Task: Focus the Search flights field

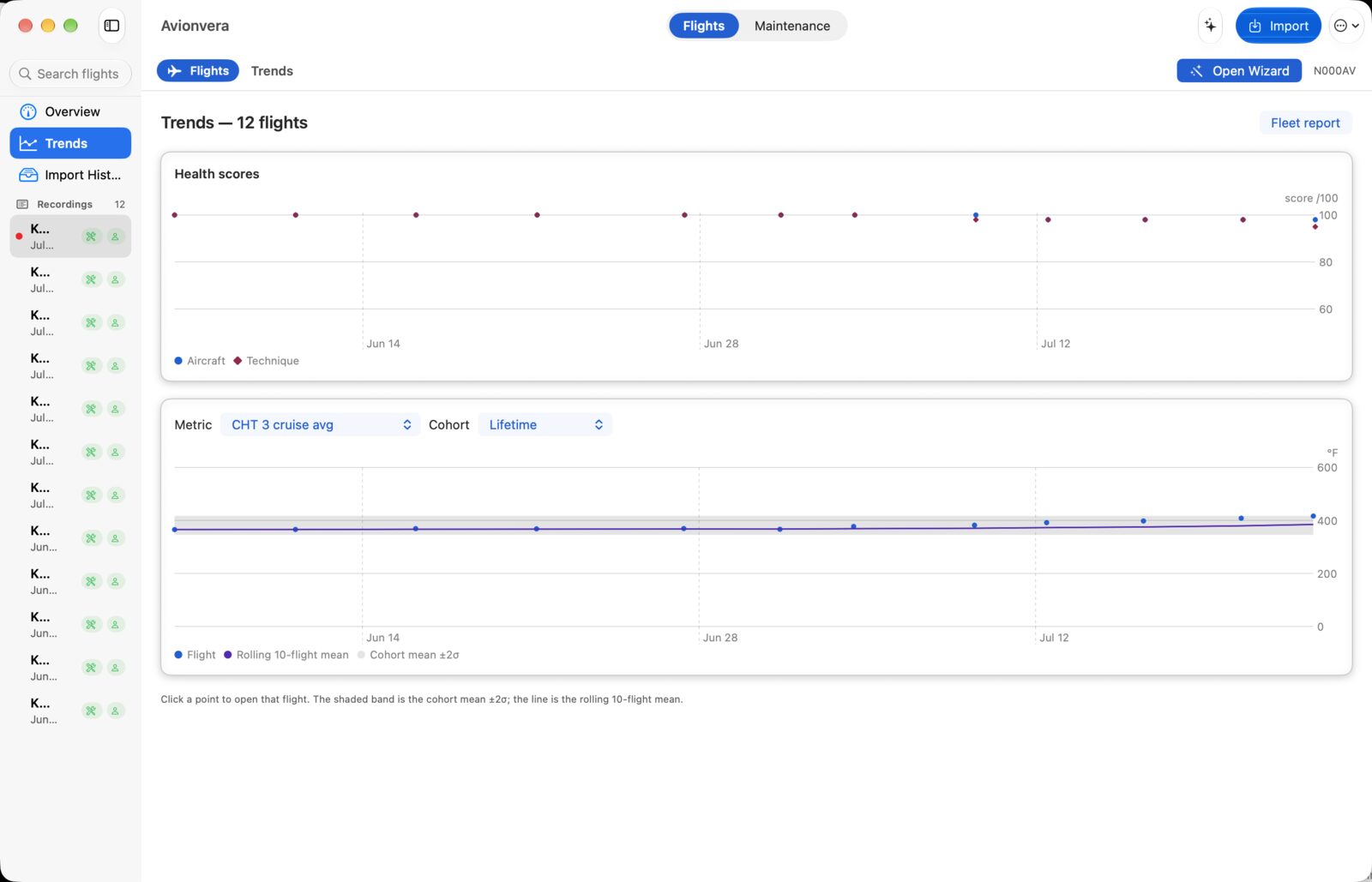Action: (x=70, y=74)
